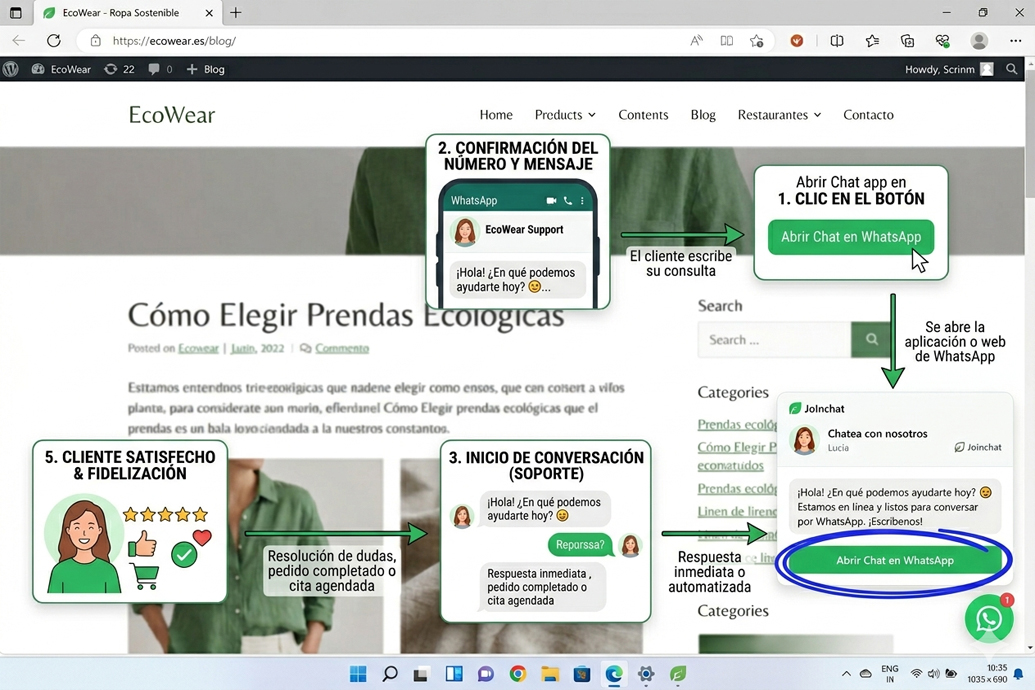This screenshot has height=690, width=1035.
Task: Open Microsoft Edge from the taskbar
Action: [x=614, y=674]
